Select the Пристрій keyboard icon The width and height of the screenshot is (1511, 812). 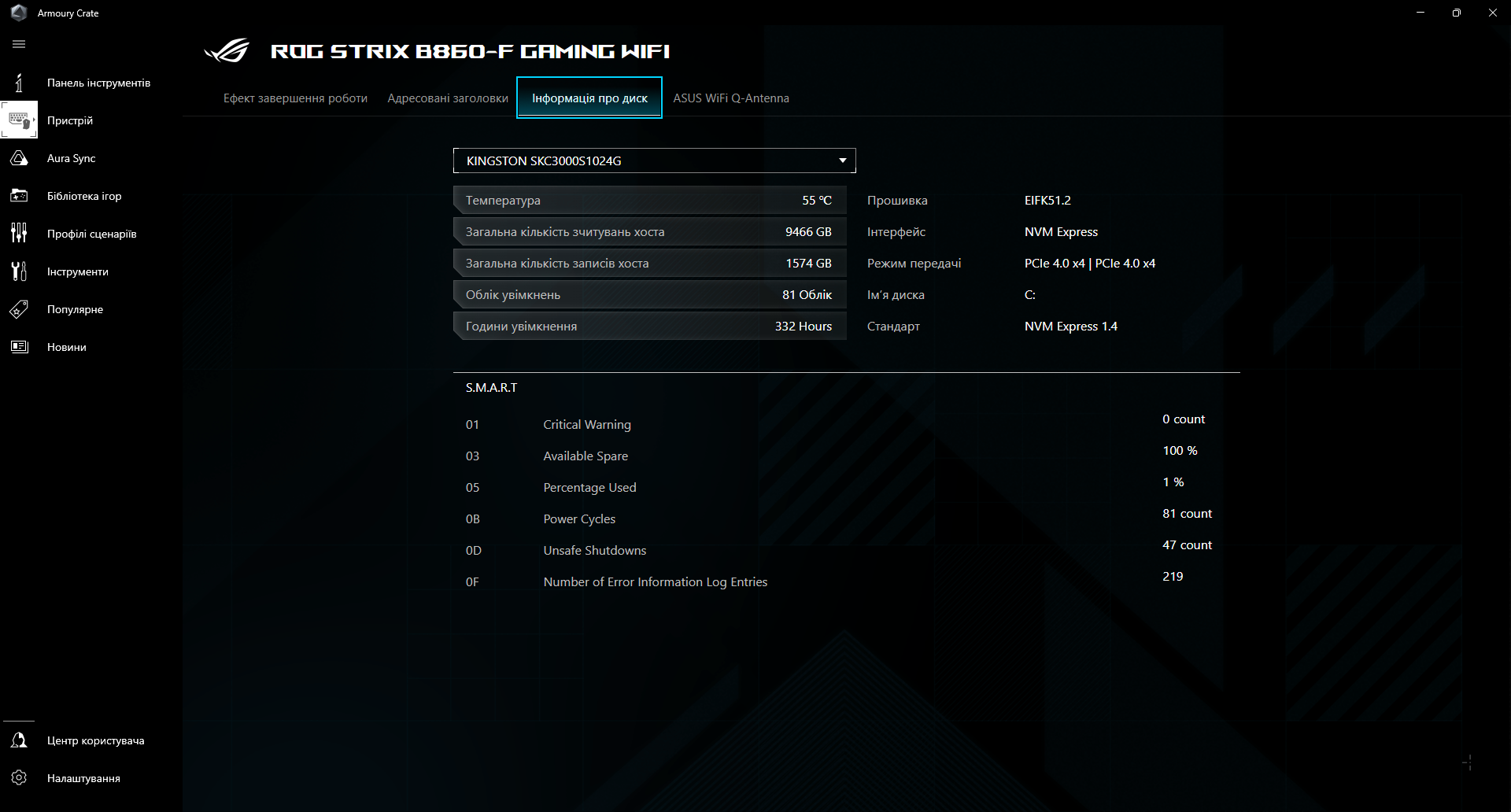pos(20,120)
